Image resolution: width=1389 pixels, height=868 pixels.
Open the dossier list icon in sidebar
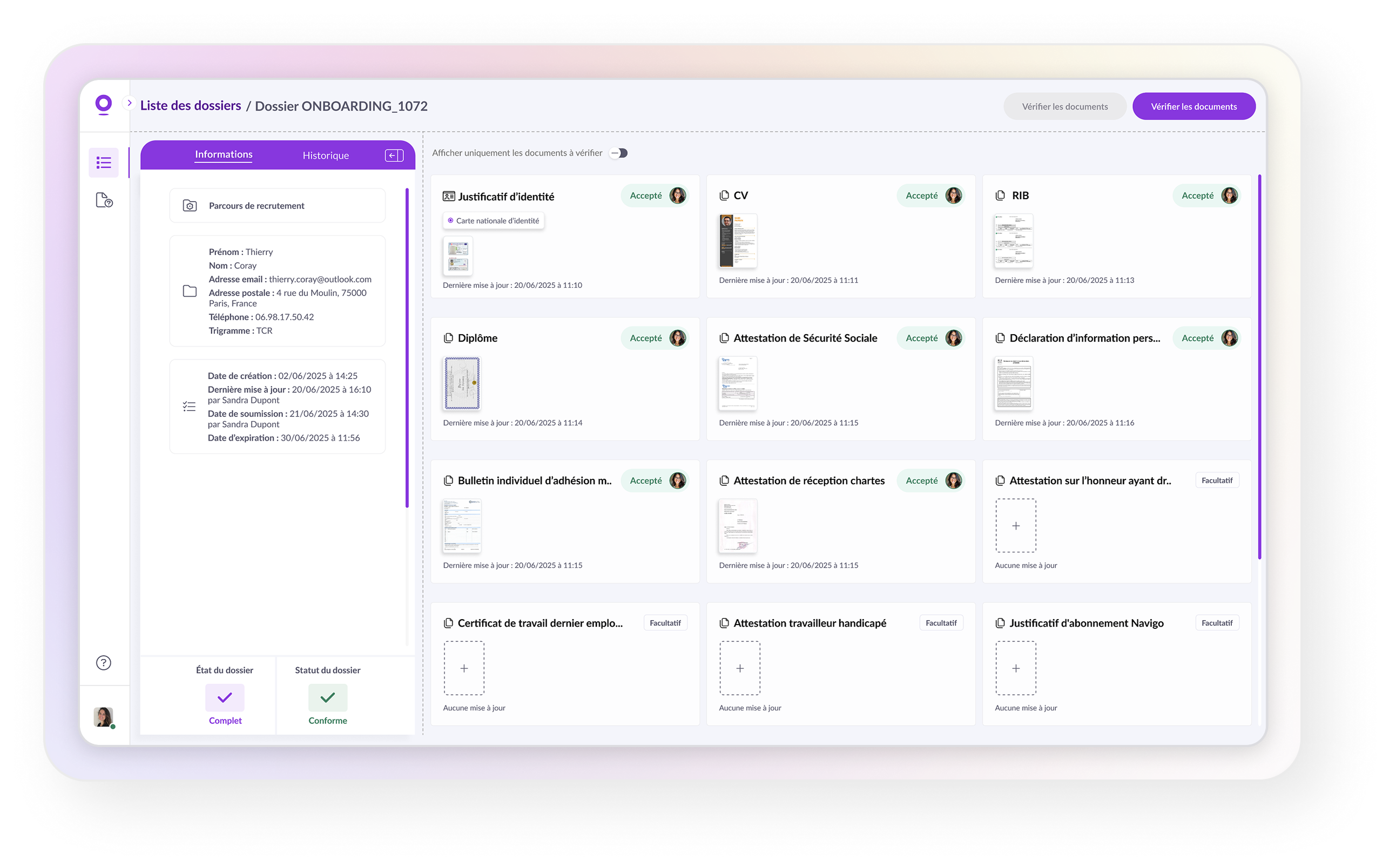pyautogui.click(x=104, y=162)
